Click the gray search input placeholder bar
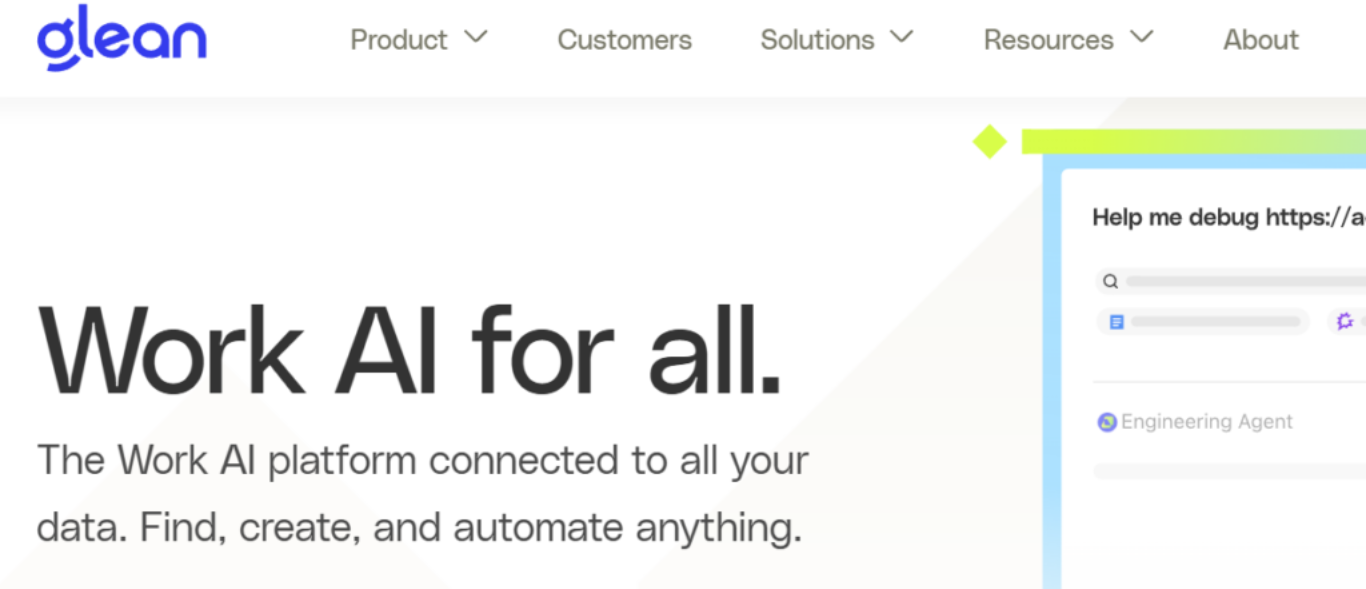 pyautogui.click(x=1246, y=282)
